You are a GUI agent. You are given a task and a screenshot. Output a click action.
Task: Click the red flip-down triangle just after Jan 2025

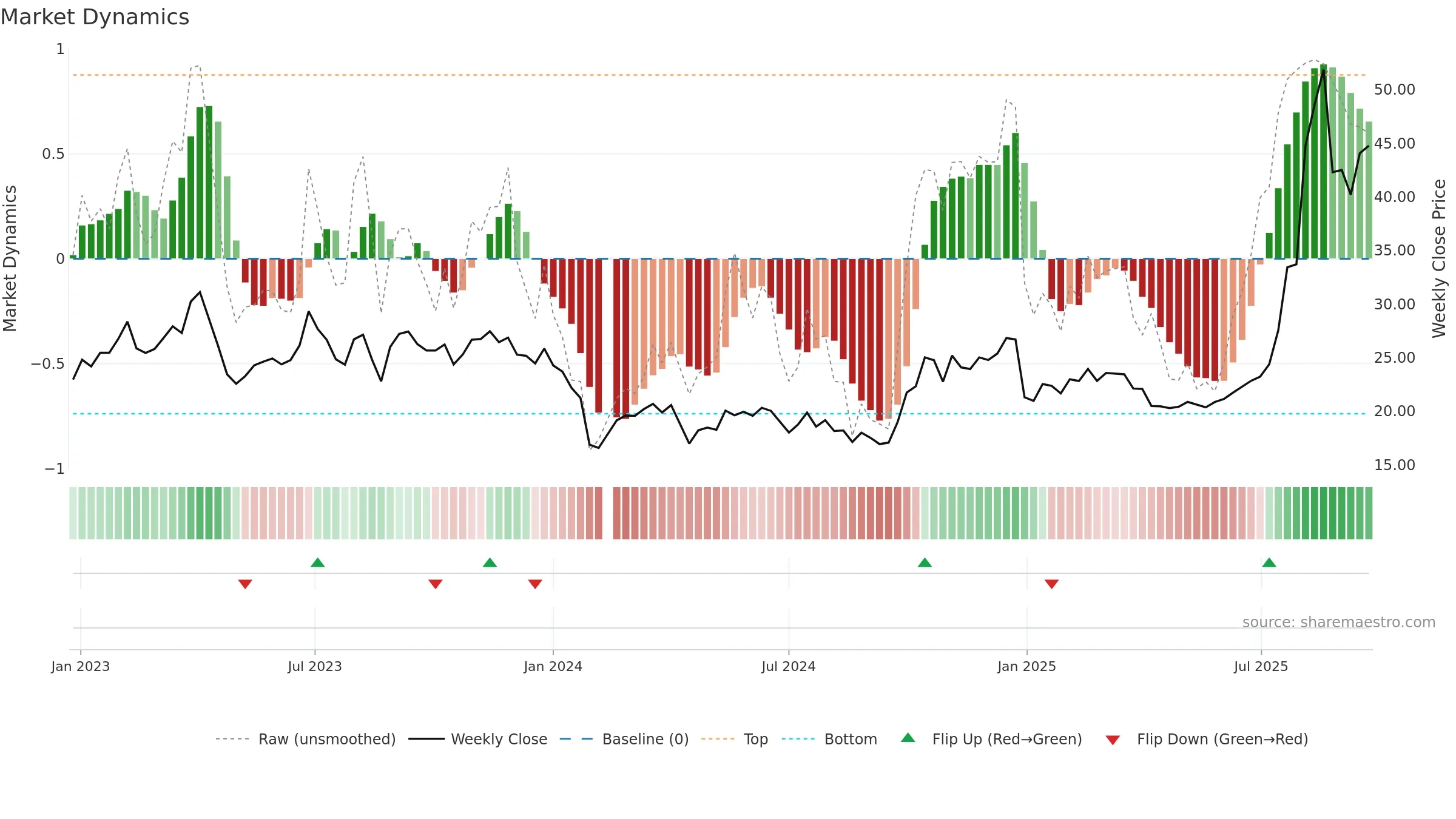pyautogui.click(x=1052, y=584)
